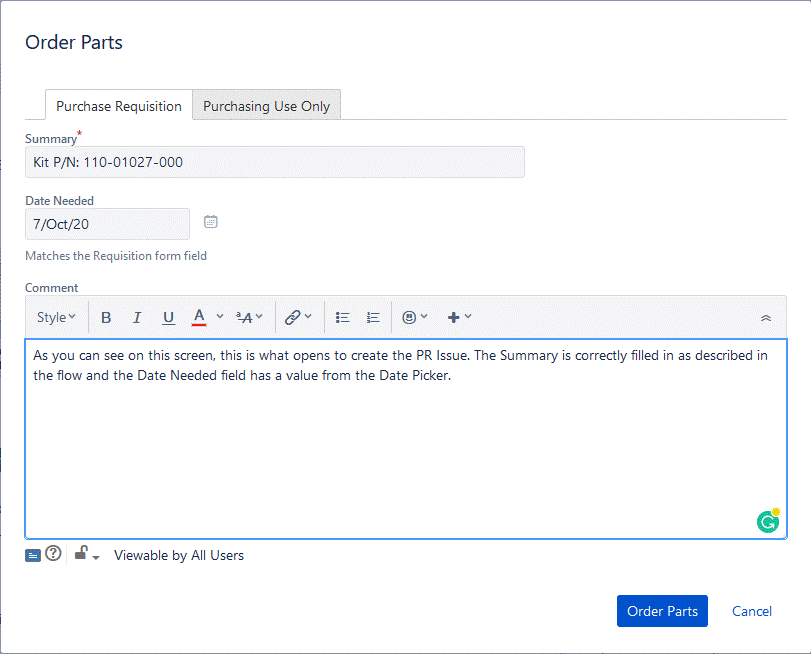Toggle bold formatting in comment toolbar
Viewport: 811px width, 654px height.
click(x=106, y=317)
